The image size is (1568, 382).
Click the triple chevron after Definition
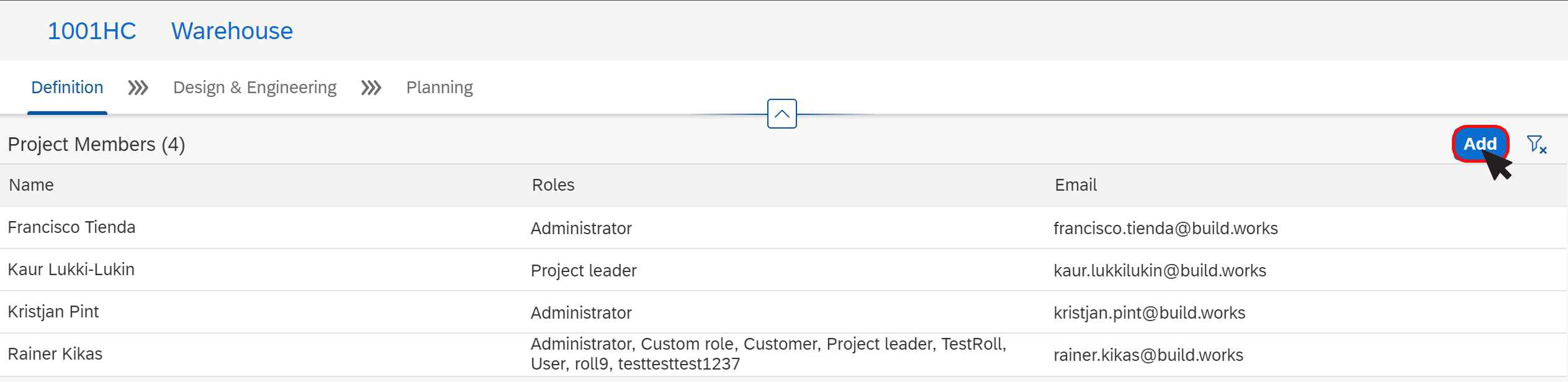click(x=138, y=88)
